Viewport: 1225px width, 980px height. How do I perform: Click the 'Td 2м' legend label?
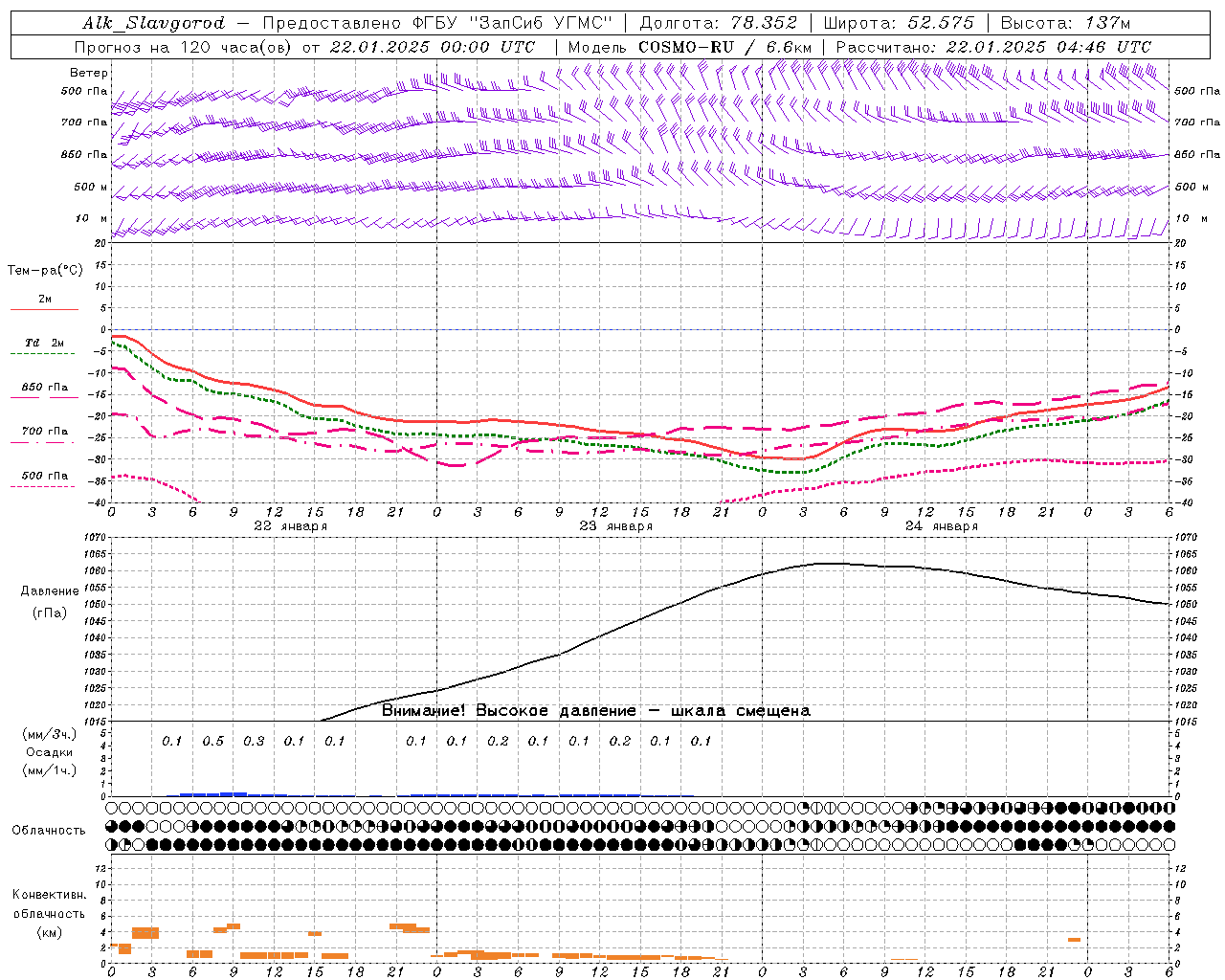(x=44, y=343)
